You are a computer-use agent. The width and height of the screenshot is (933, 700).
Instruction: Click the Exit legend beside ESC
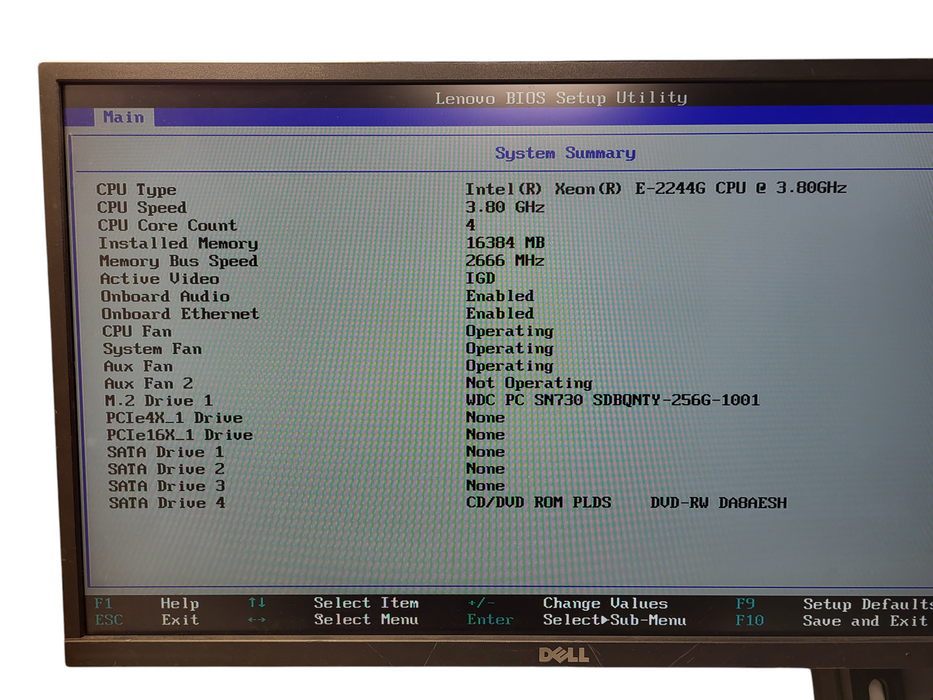180,620
